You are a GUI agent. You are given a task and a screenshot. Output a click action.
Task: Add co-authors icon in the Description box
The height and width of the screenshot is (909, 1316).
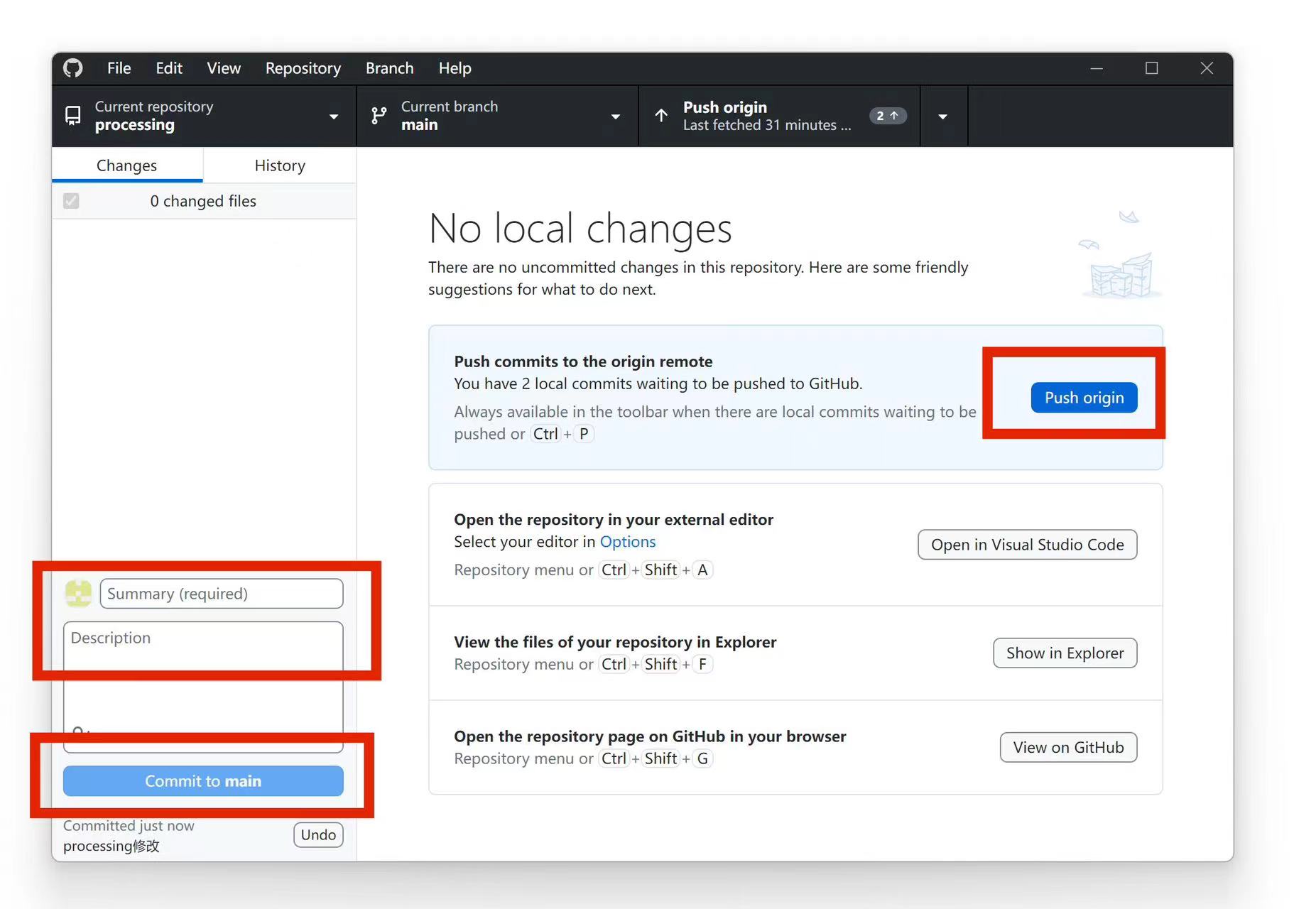(80, 731)
